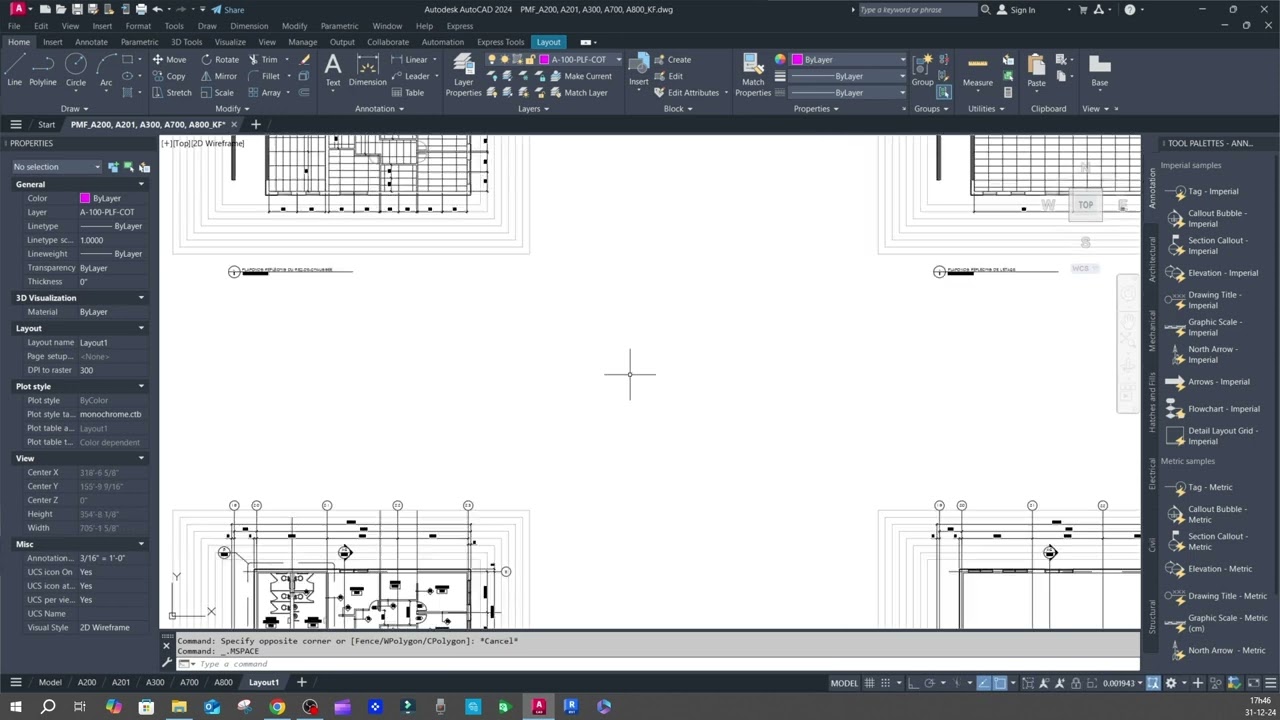Expand the Layers panel dropdown
Viewport: 1280px width, 720px height.
(533, 109)
